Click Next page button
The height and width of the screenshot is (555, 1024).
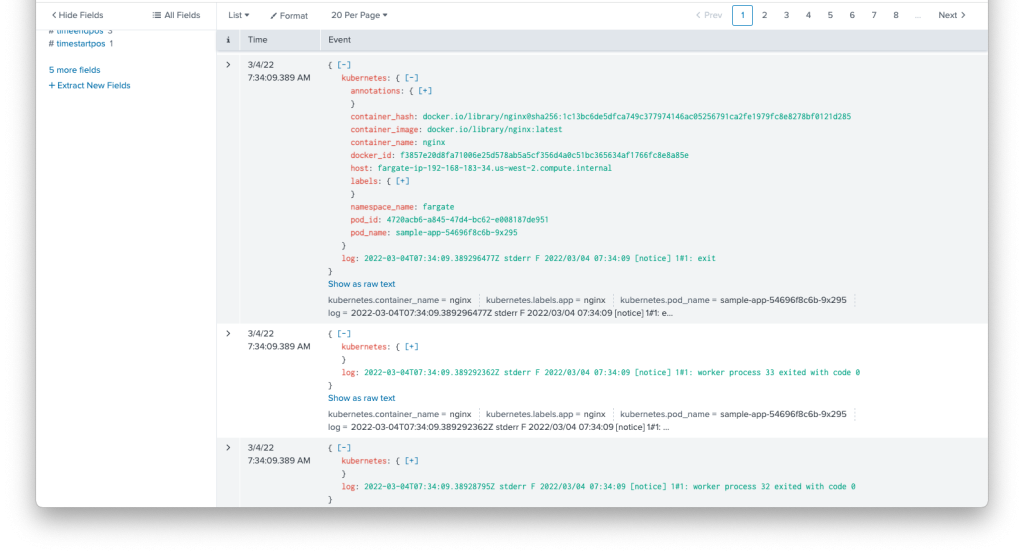coord(951,15)
